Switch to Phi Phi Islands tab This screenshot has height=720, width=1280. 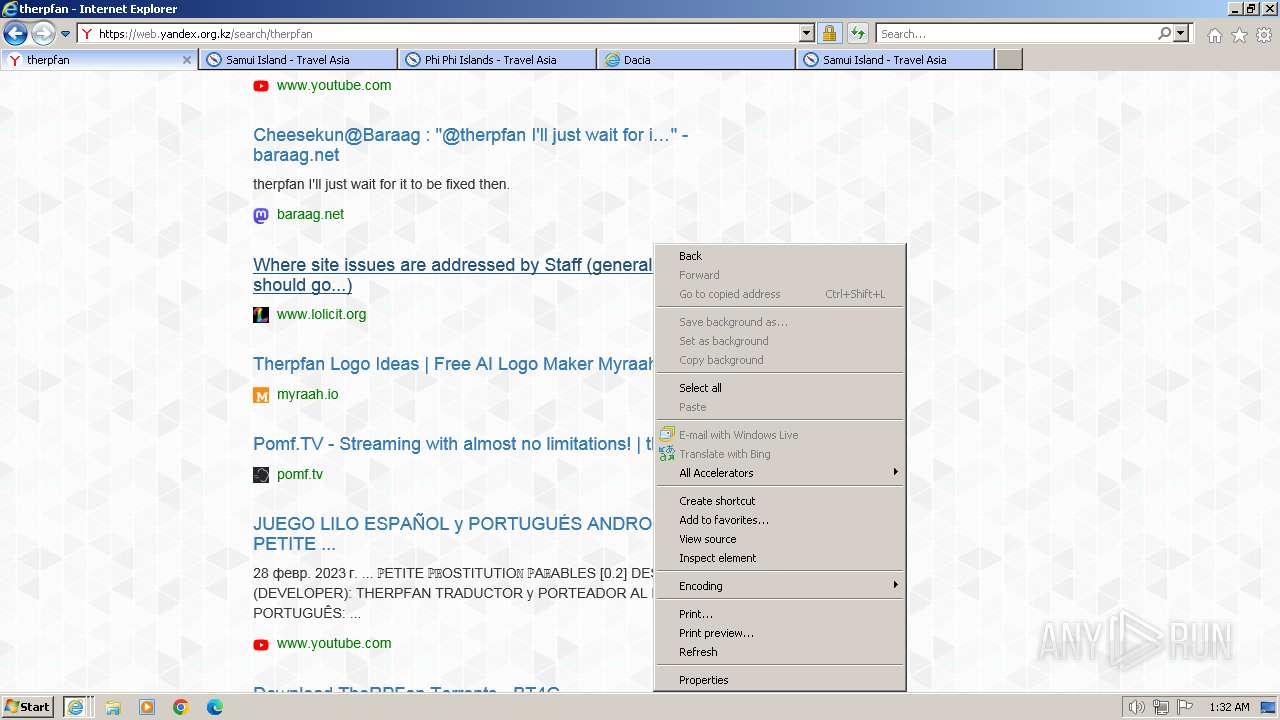click(497, 60)
